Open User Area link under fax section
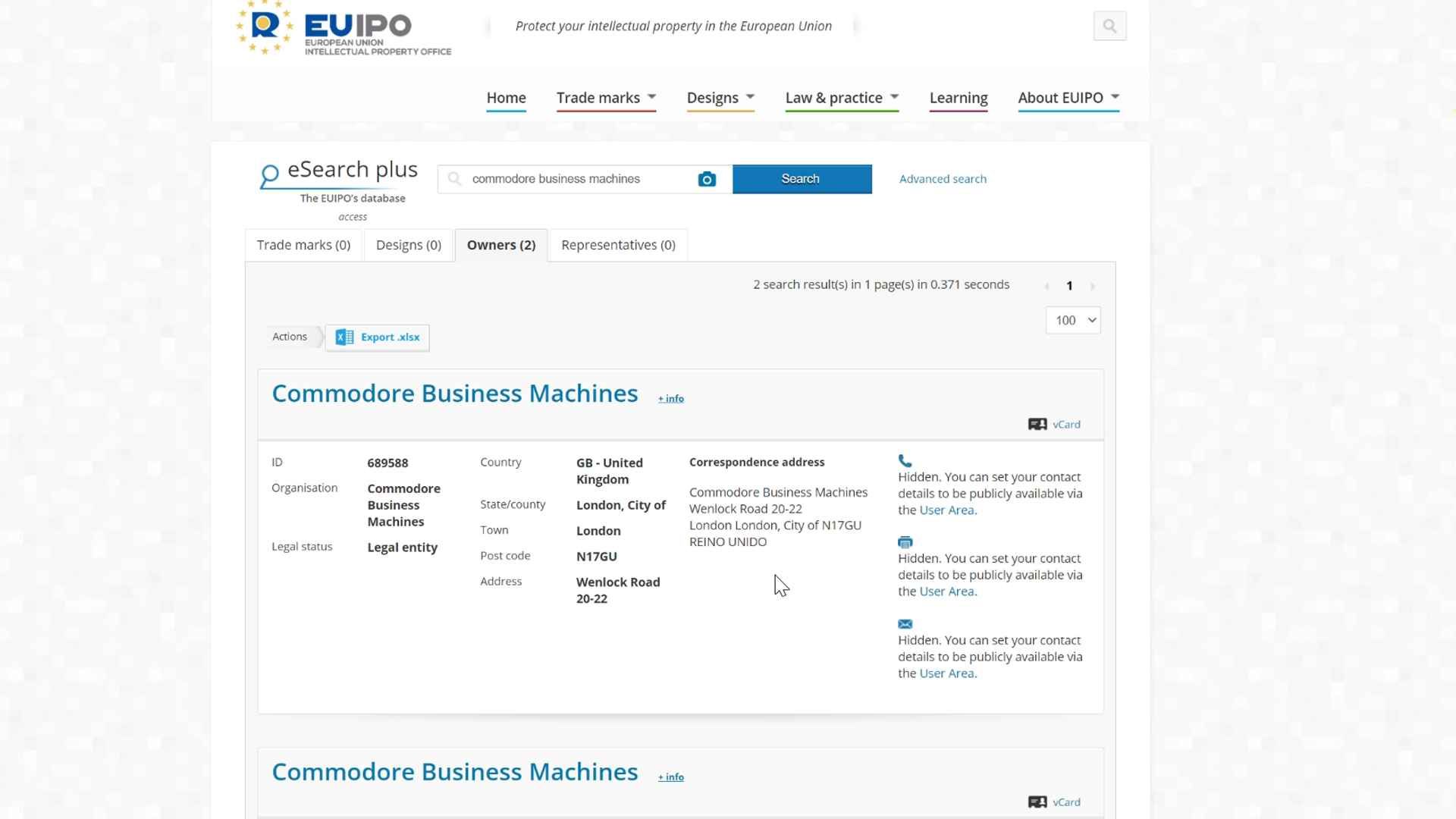The width and height of the screenshot is (1456, 819). click(x=947, y=591)
